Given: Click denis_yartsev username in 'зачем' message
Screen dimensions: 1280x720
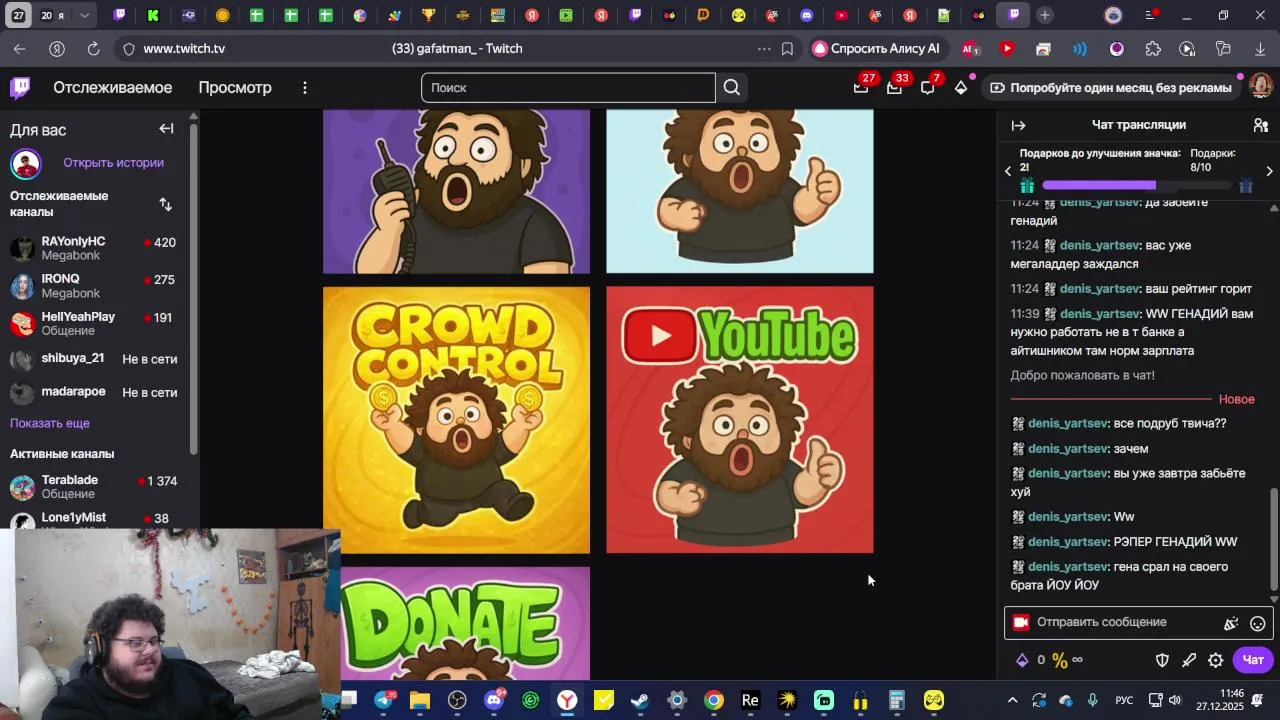Looking at the screenshot, I should click(1068, 449).
